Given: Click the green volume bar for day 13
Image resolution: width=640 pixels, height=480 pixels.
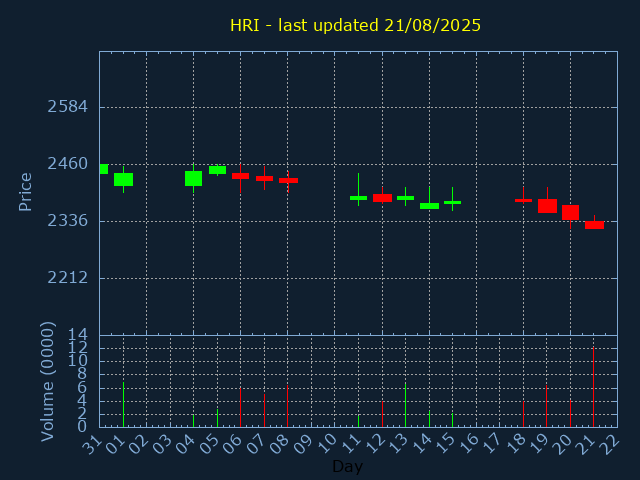Looking at the screenshot, I should (405, 404).
